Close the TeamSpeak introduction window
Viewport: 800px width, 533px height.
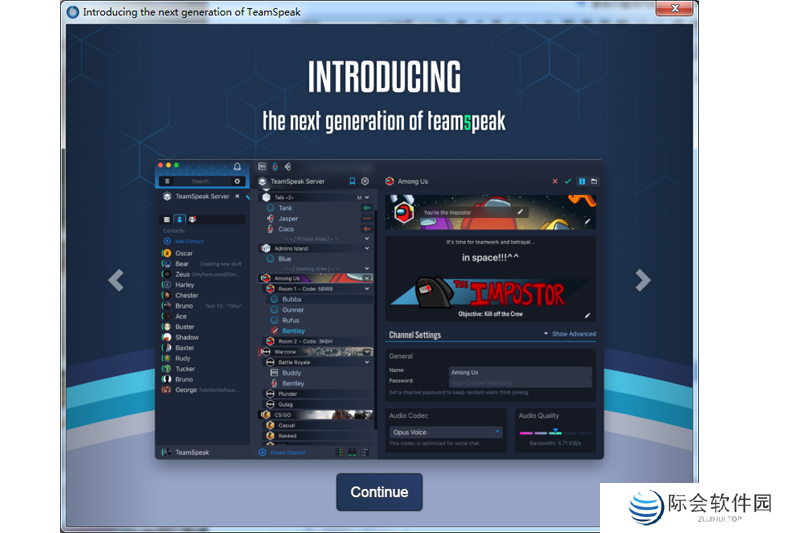pyautogui.click(x=674, y=8)
